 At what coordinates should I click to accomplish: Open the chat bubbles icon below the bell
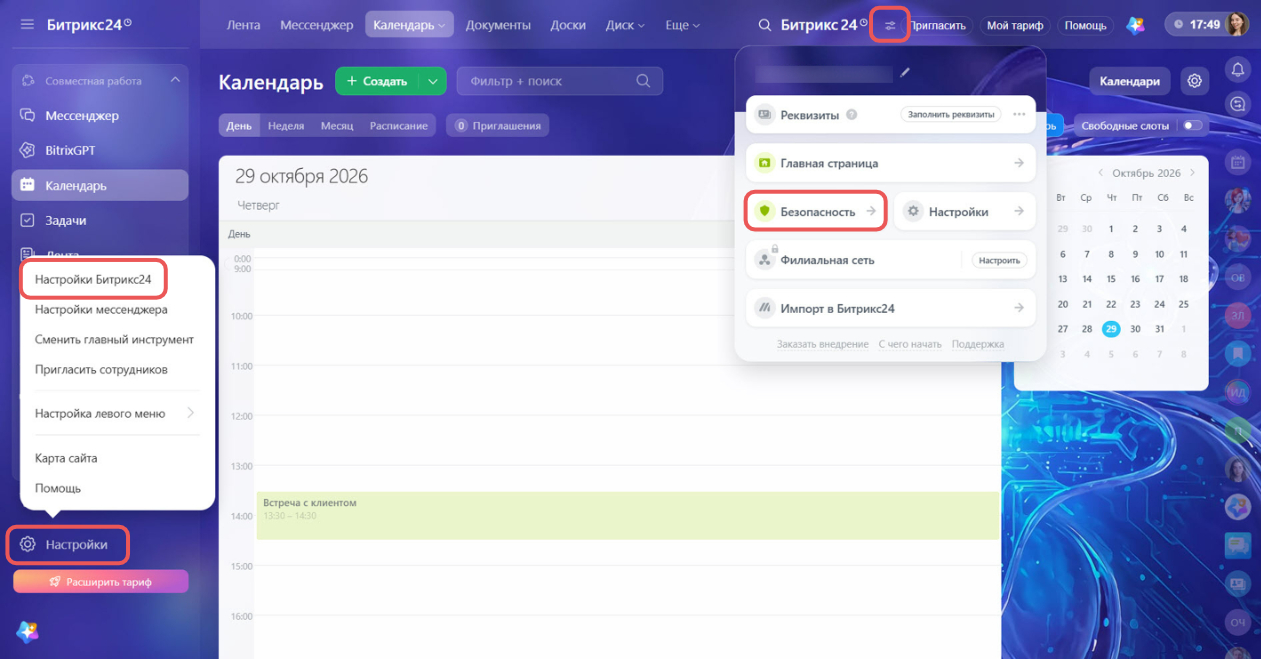pos(1238,104)
